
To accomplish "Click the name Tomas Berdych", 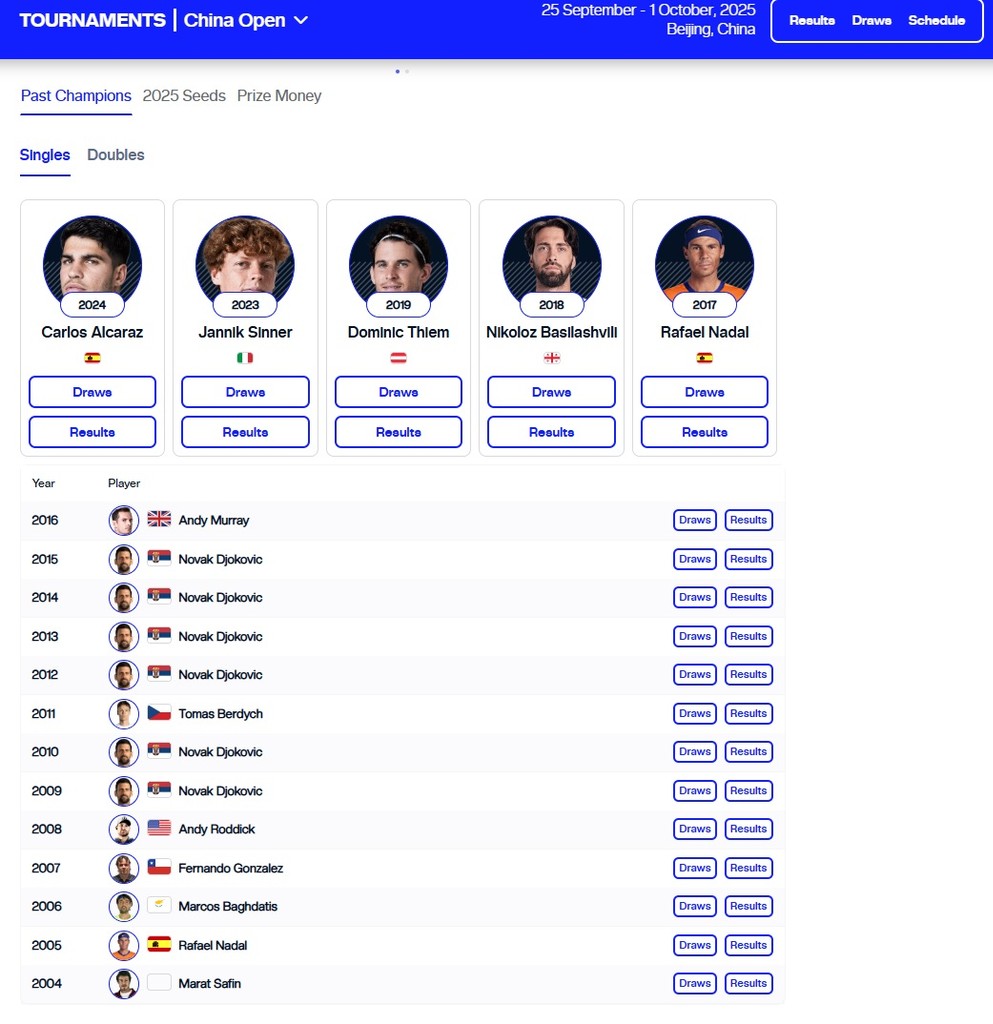I will click(221, 714).
